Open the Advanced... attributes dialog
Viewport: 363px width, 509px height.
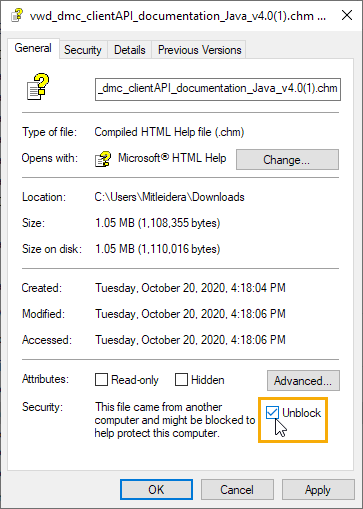303,380
